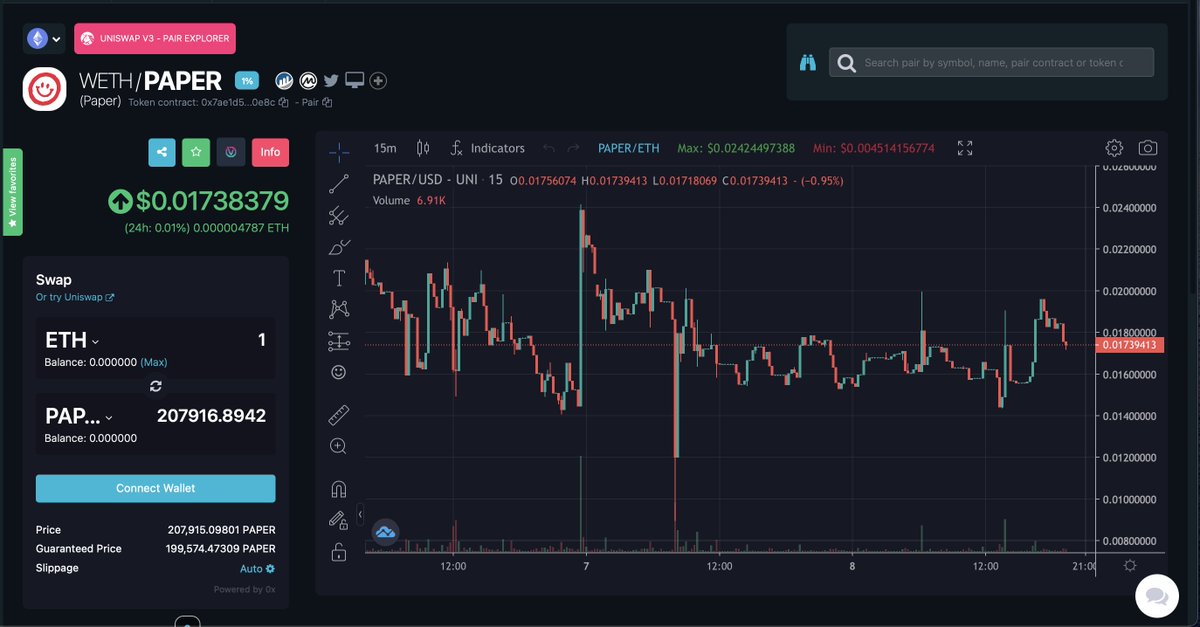The width and height of the screenshot is (1200, 627).
Task: Click the PAPER amount field 207916.8942
Action: (x=211, y=416)
